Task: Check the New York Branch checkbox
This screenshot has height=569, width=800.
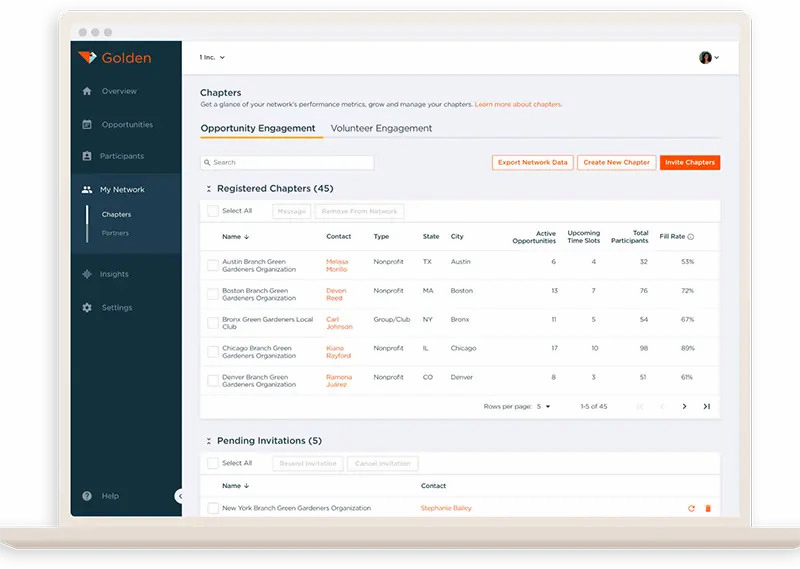Action: click(213, 508)
